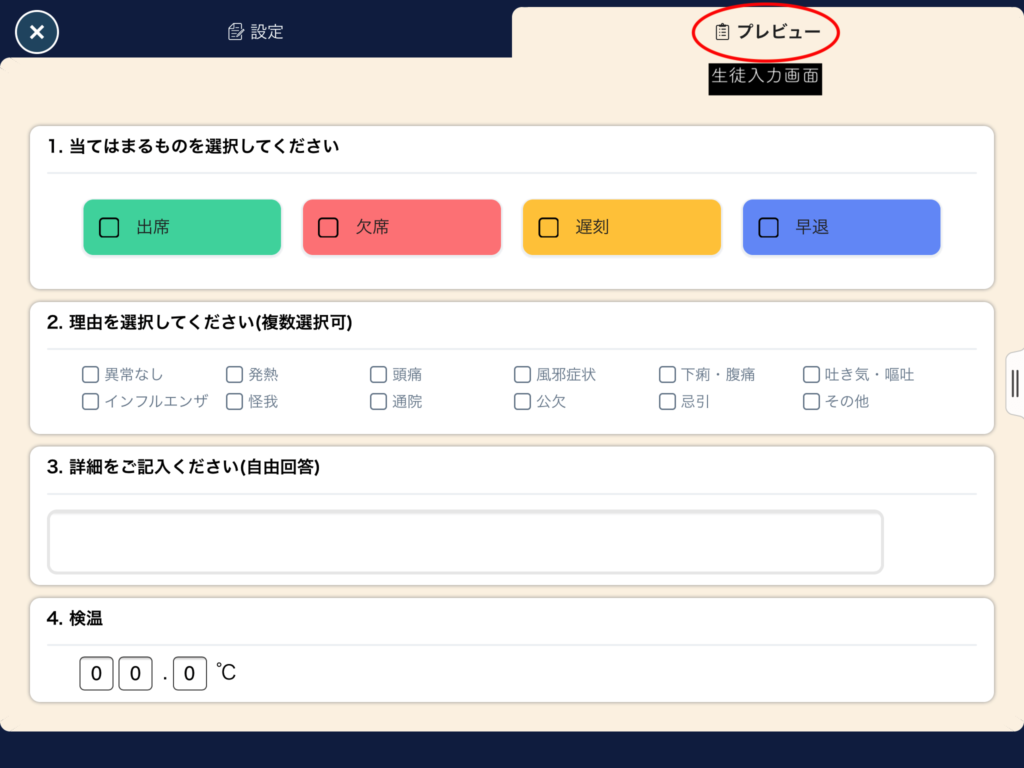Tick the 怪我 reason checkbox

point(234,401)
